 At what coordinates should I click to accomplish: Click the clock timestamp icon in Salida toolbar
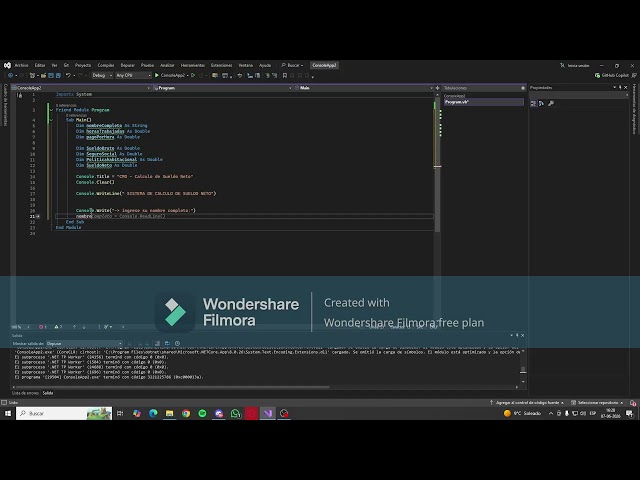[x=177, y=344]
